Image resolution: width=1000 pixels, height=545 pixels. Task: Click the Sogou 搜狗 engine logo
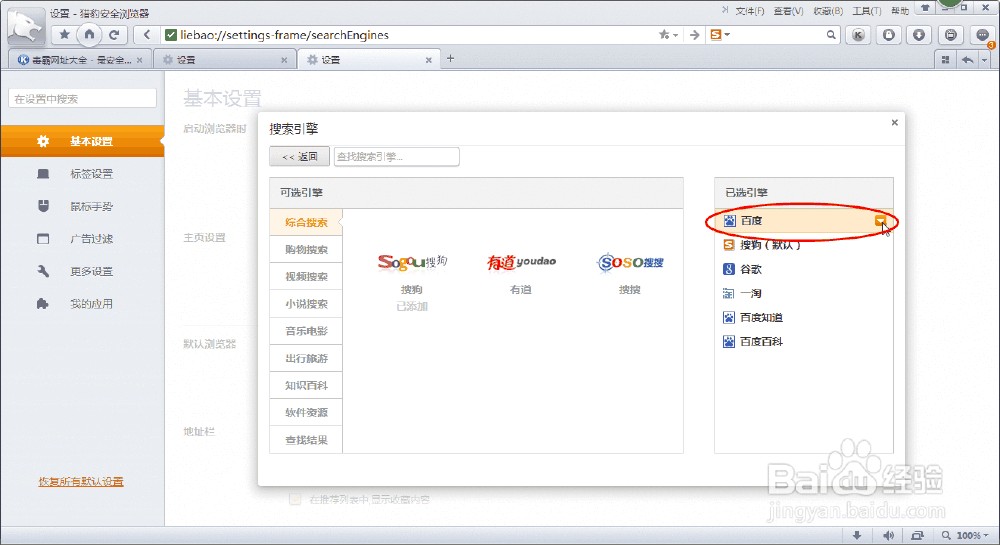tap(412, 261)
